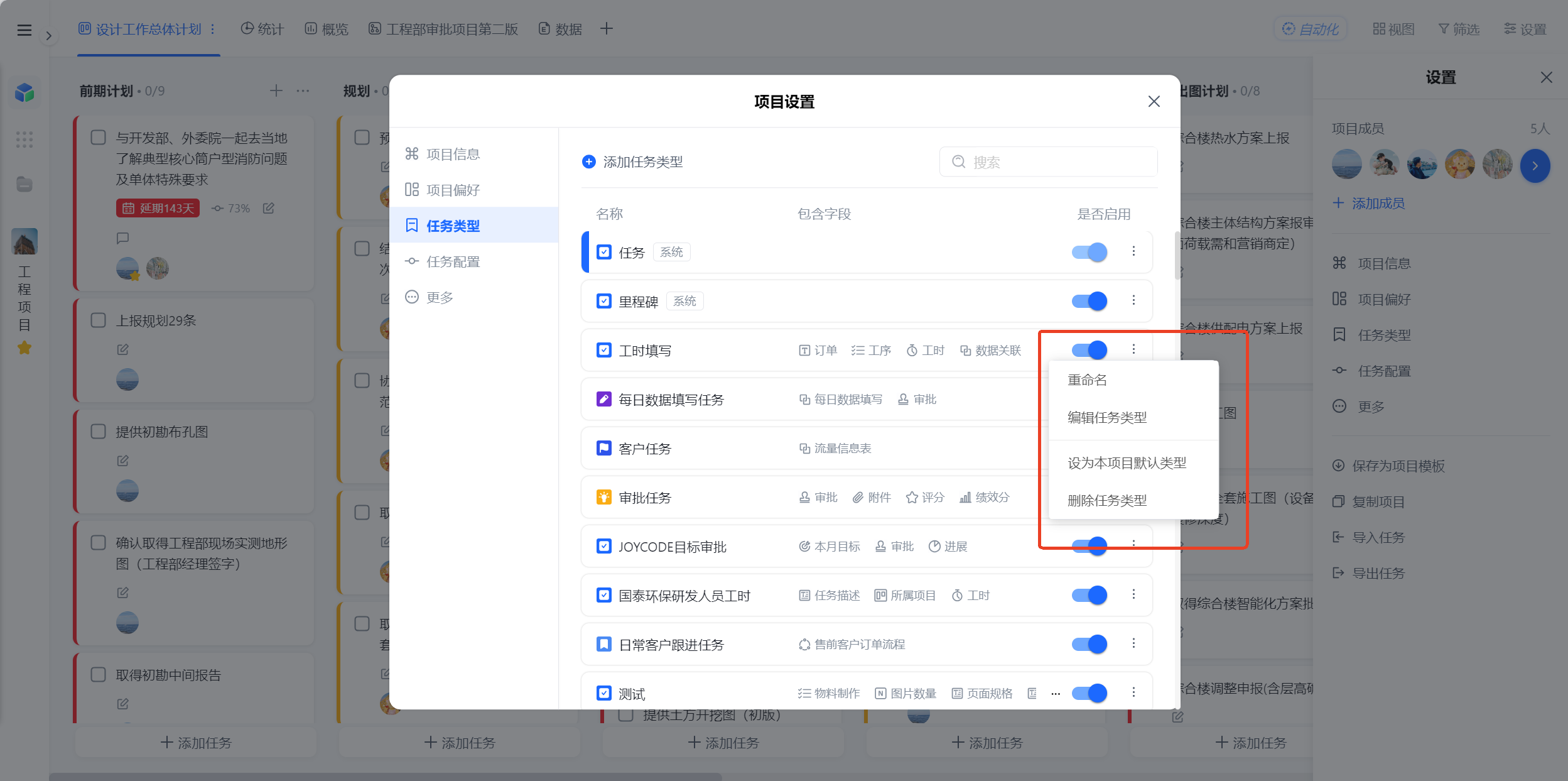Screen dimensions: 1568x781
Task: Click 保存为项目模板
Action: [1388, 466]
